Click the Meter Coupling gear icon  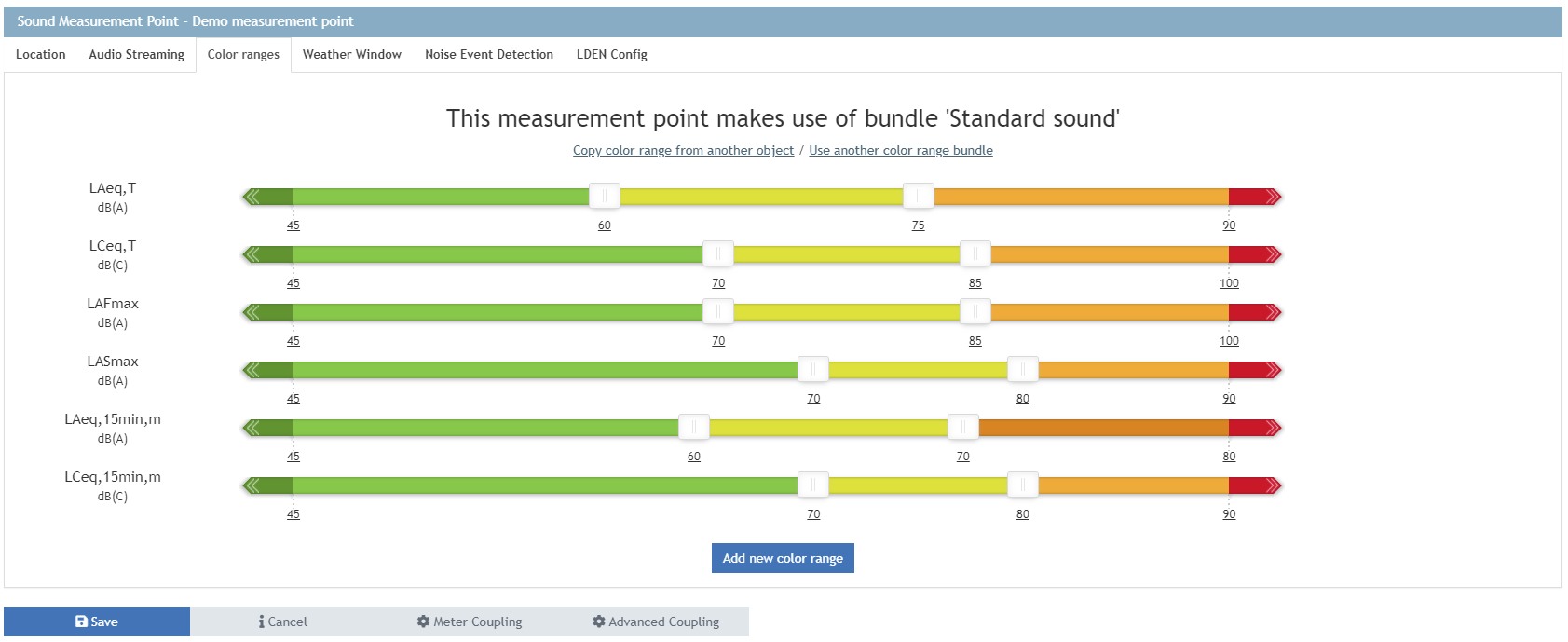[x=423, y=622]
